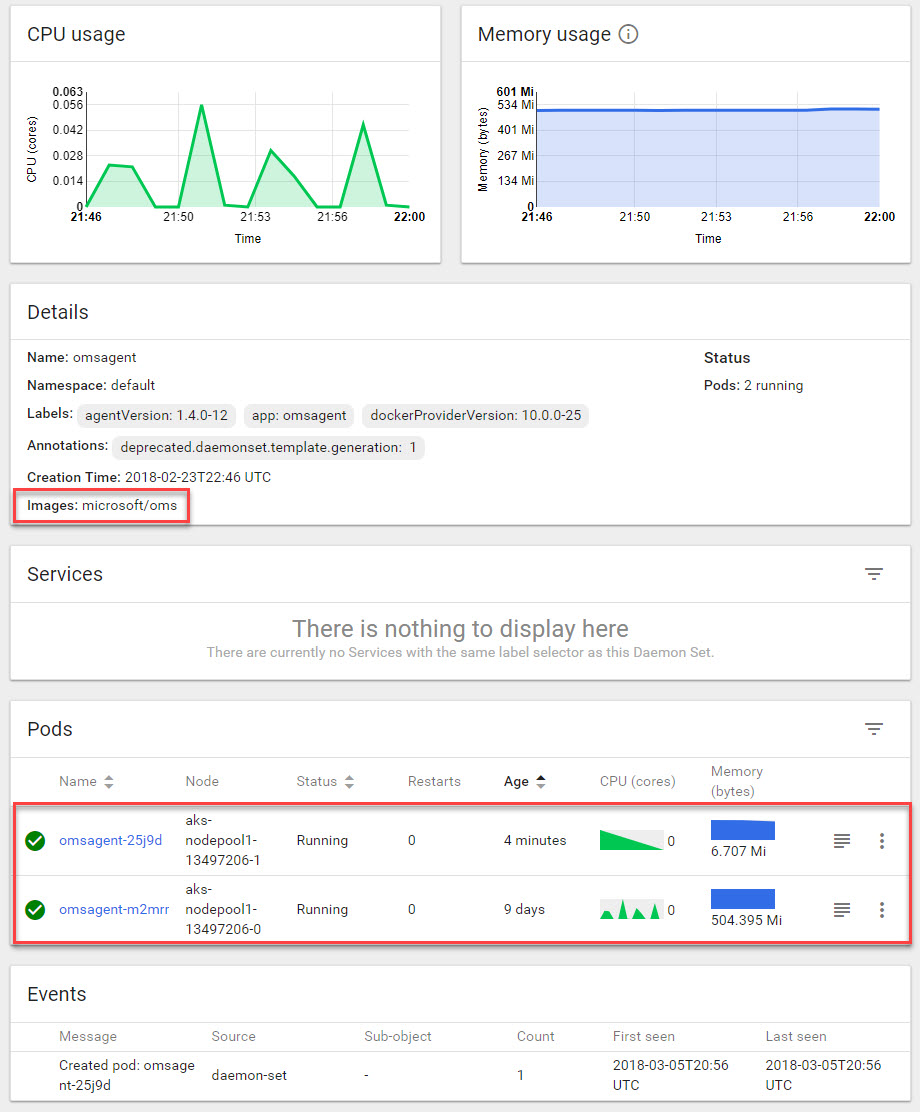Open the filter on the Pods card
Viewport: 920px width, 1112px height.
coord(874,728)
